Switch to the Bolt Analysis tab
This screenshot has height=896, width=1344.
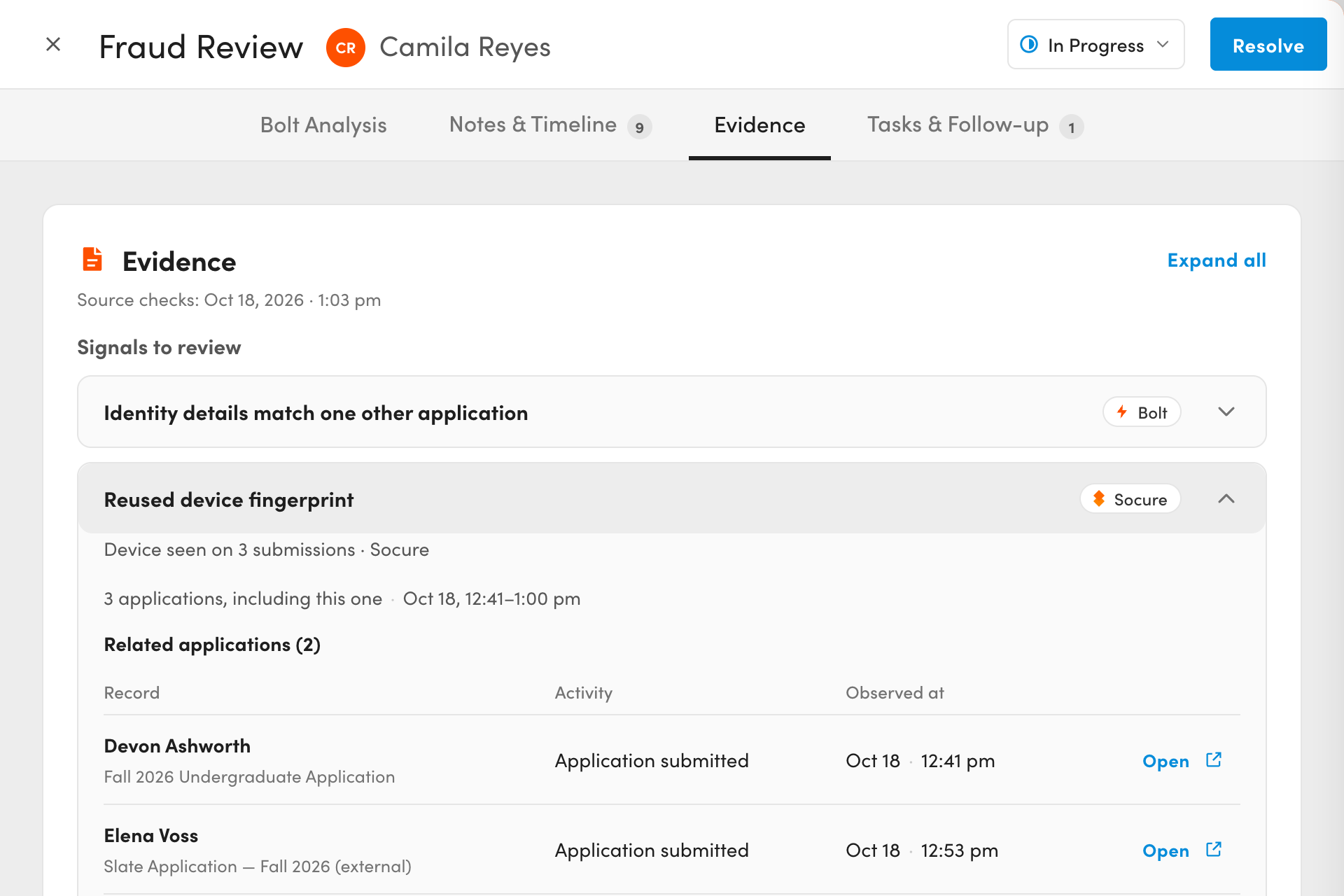[323, 125]
